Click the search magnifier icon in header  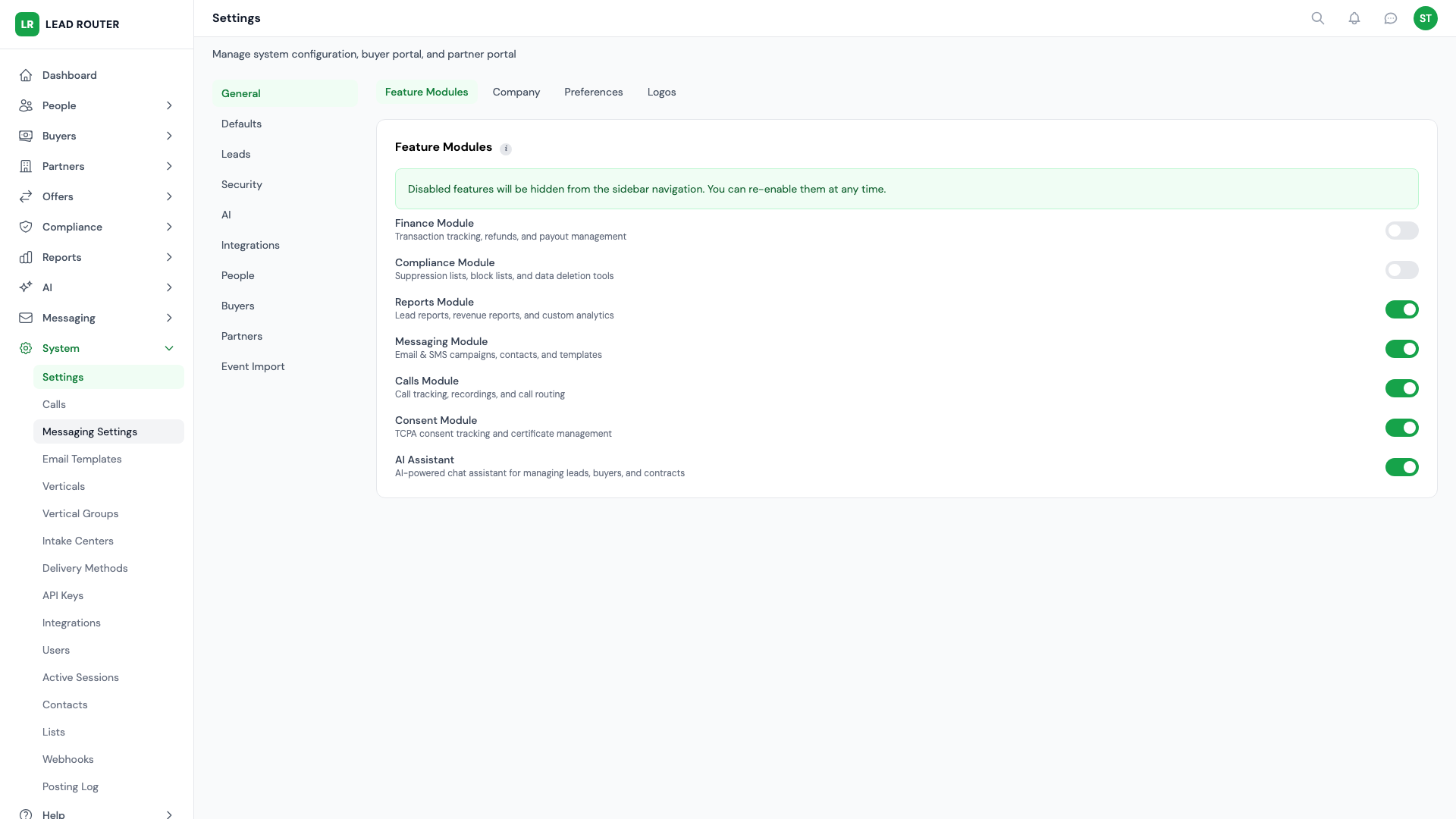(1318, 18)
